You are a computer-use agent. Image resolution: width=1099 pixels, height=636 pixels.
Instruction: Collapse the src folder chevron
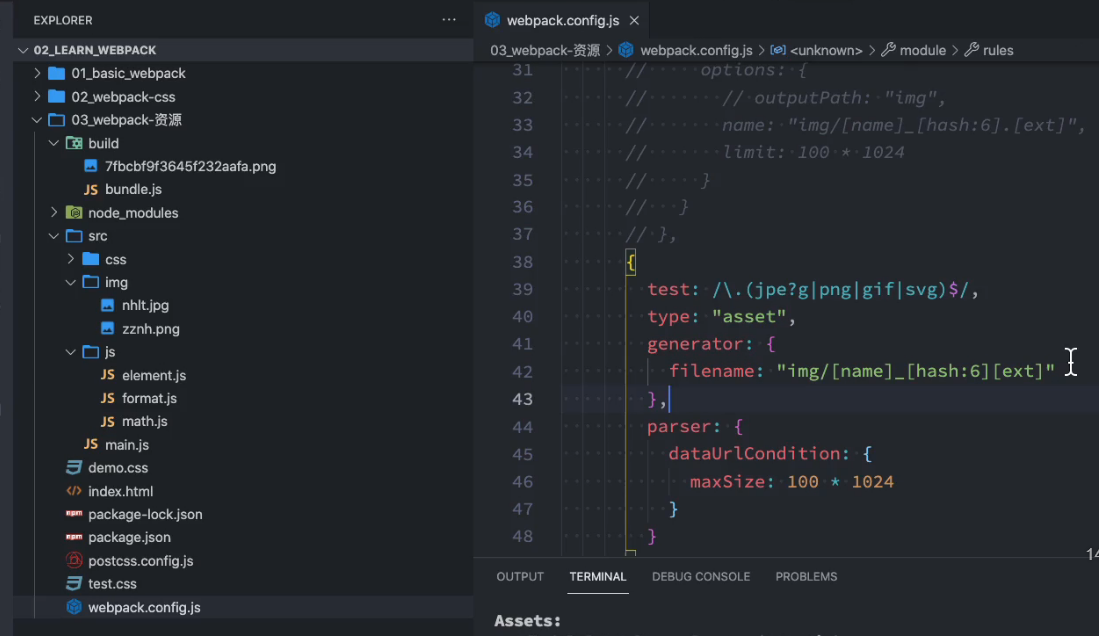point(54,236)
